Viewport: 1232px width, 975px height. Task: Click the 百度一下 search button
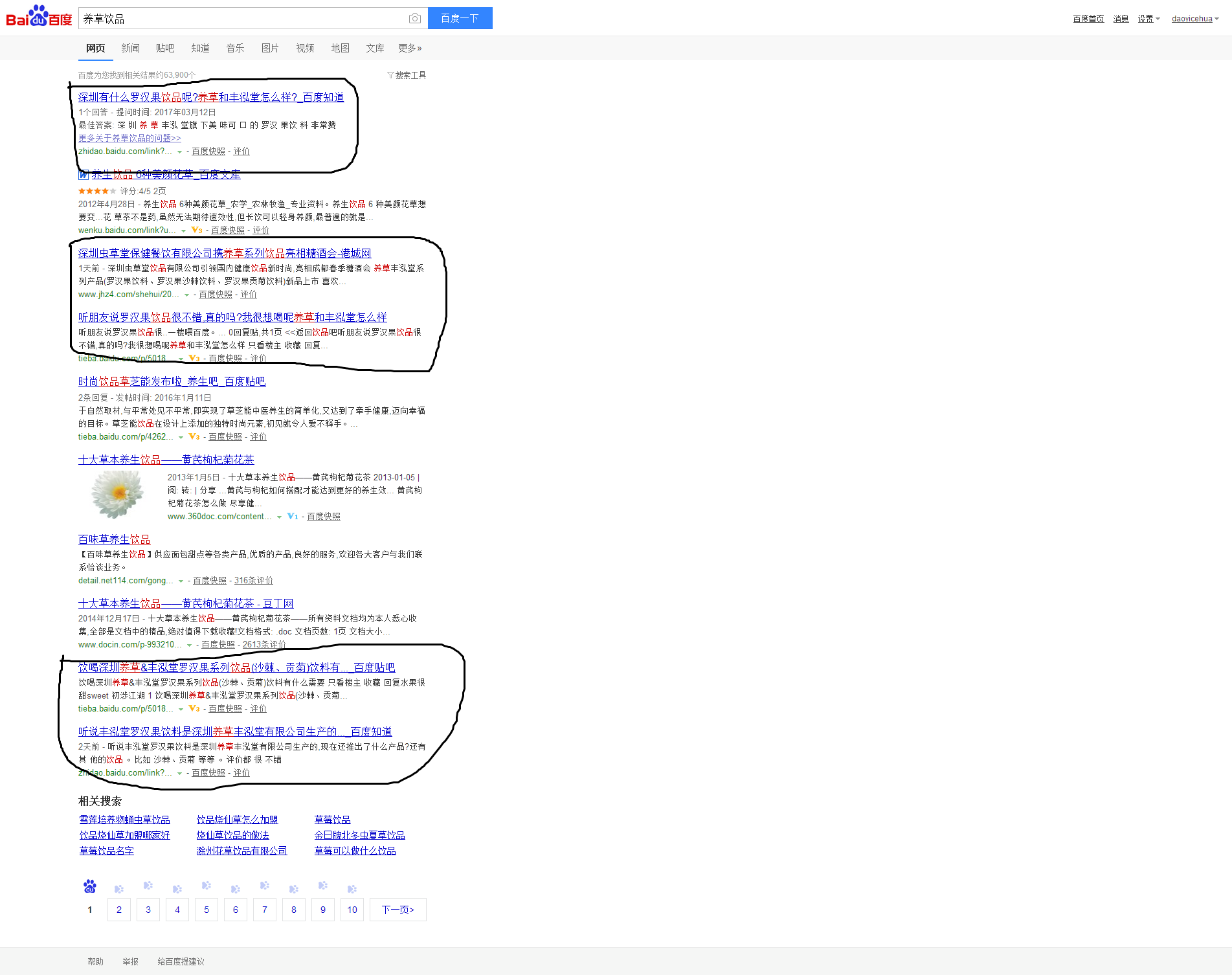[x=460, y=18]
